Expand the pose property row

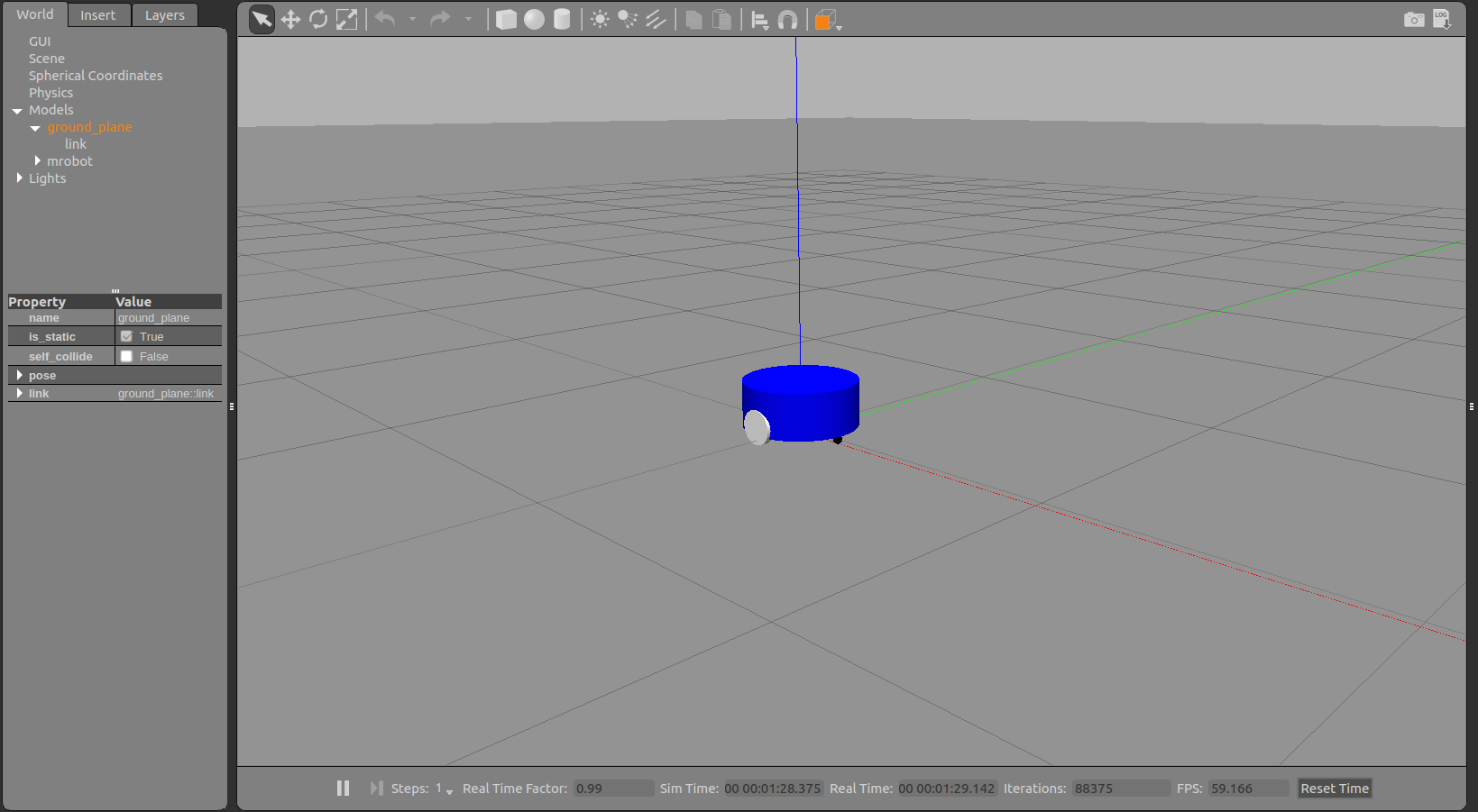(20, 375)
